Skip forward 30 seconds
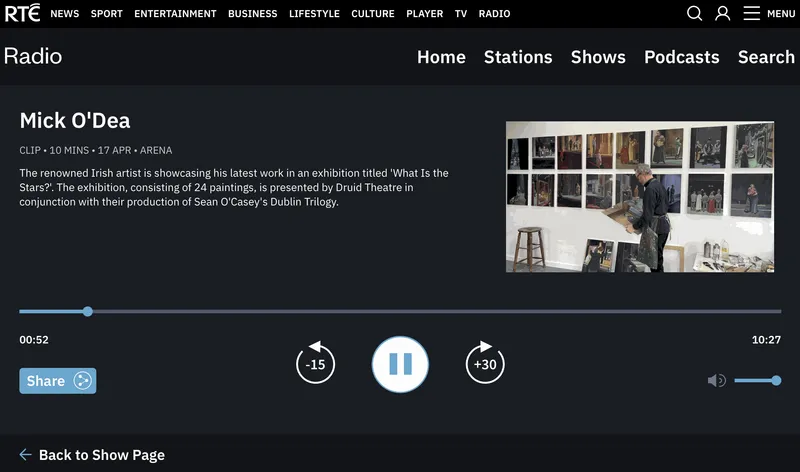Screen dimensions: 800x472 (x=485, y=364)
